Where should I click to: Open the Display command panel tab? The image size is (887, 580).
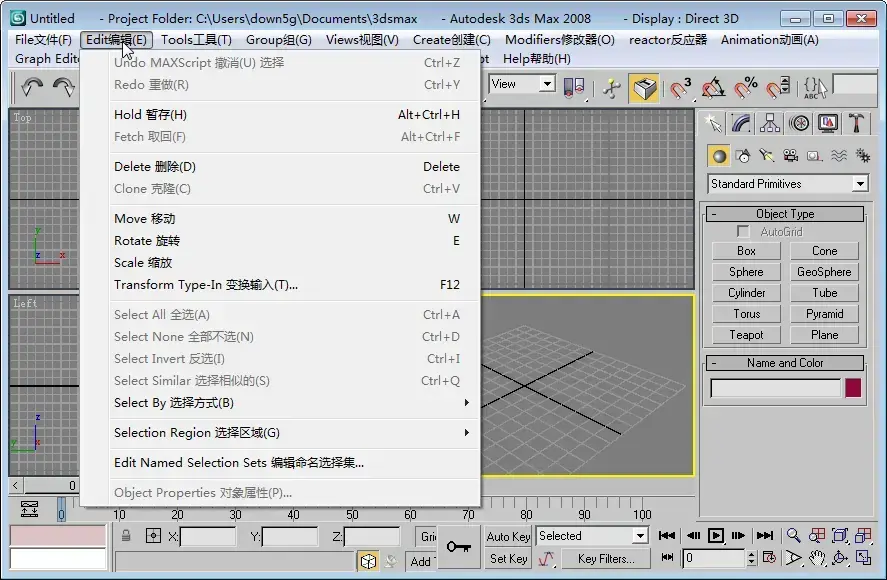point(828,123)
